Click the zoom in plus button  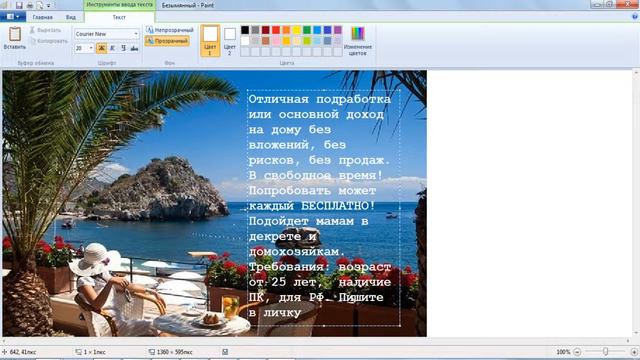[x=634, y=352]
